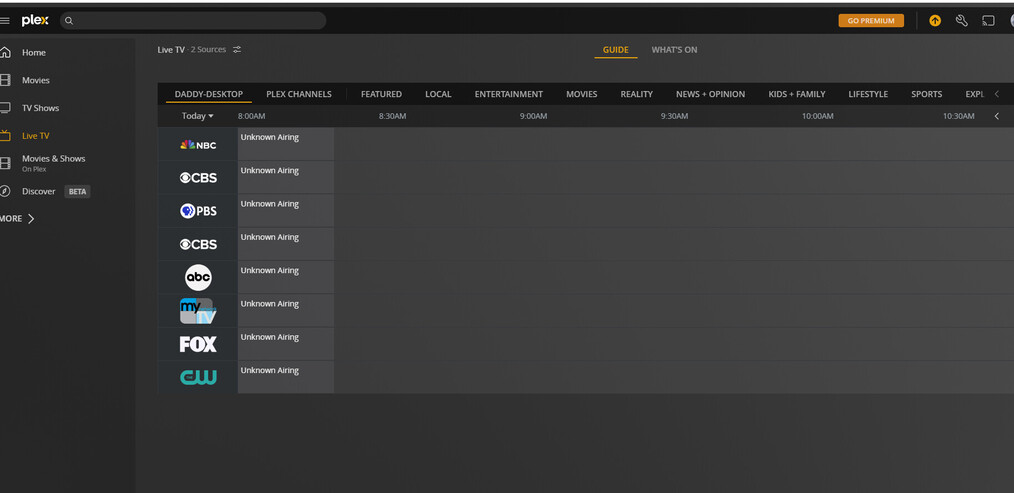Screen dimensions: 1014x493
Task: Click the Discover compass icon
Action: pos(5,191)
